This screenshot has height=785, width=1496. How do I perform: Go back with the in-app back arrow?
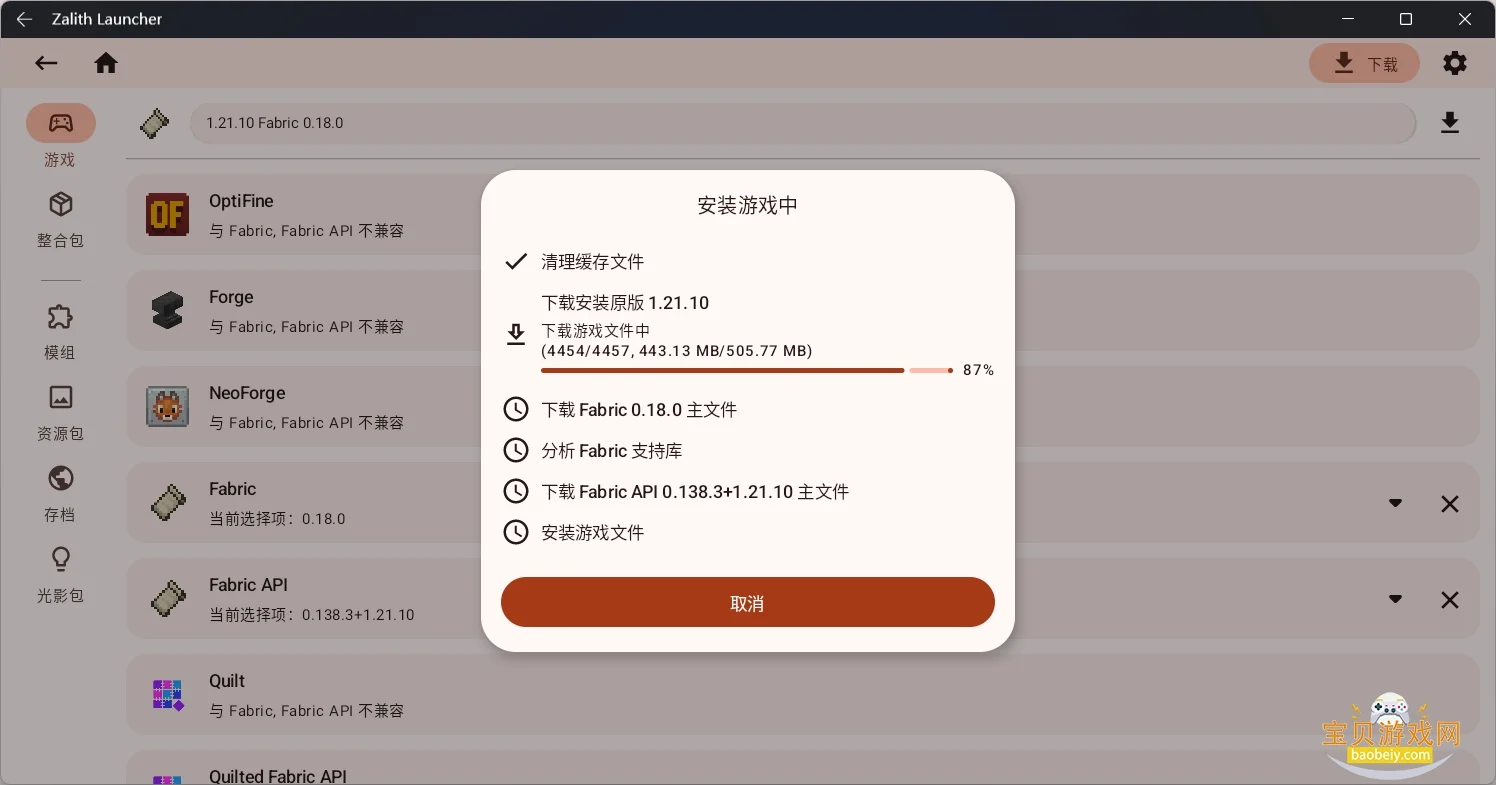[x=46, y=63]
